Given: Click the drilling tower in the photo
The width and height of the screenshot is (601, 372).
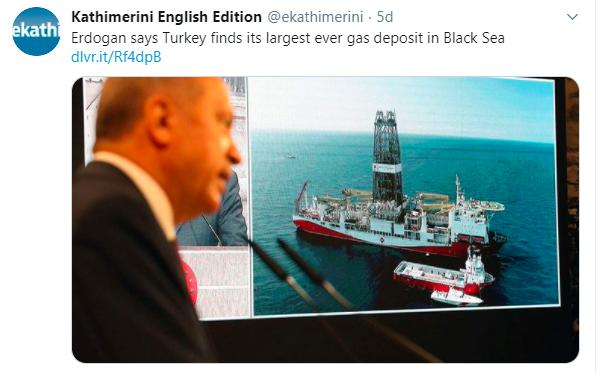Looking at the screenshot, I should pyautogui.click(x=387, y=155).
